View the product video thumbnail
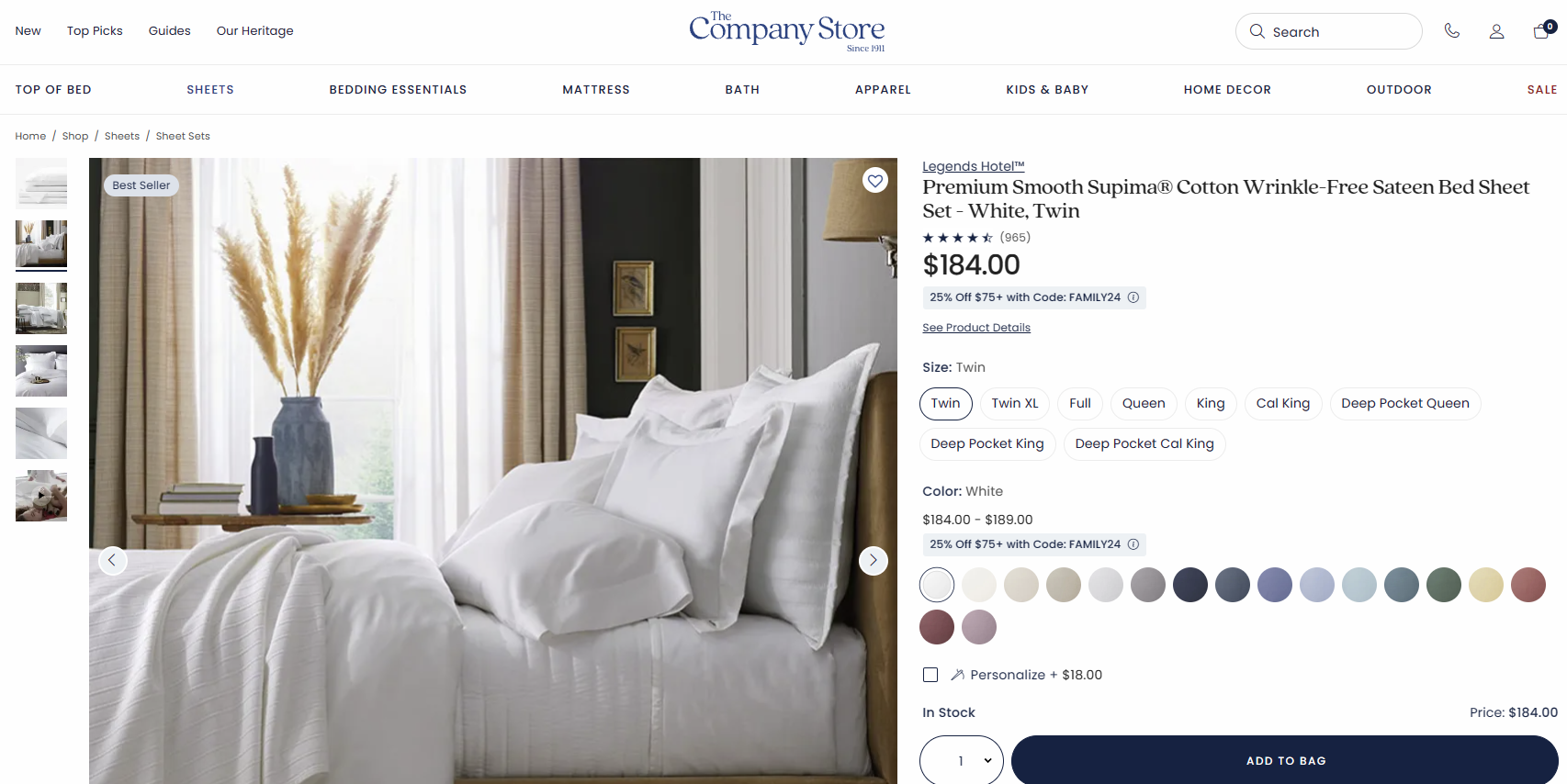The image size is (1567, 784). coord(41,496)
